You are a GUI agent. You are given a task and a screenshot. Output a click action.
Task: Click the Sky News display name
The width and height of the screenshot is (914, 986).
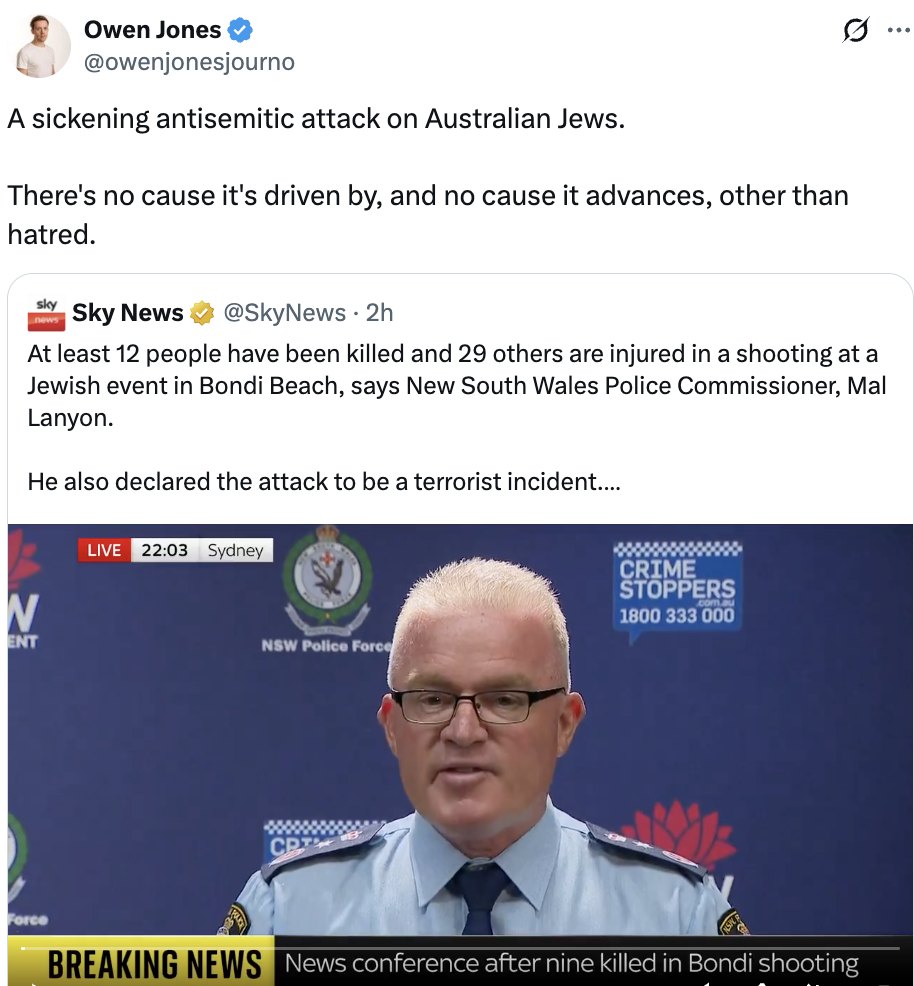pos(128,313)
